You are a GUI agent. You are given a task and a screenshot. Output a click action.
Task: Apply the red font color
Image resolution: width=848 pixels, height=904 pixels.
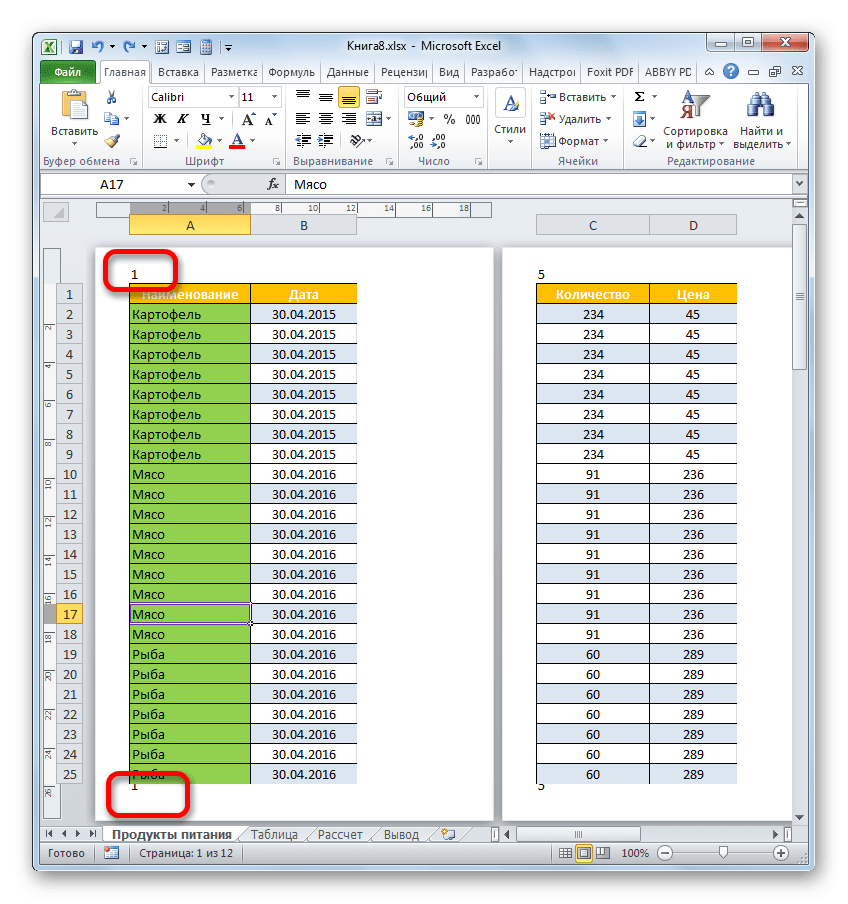pos(237,141)
